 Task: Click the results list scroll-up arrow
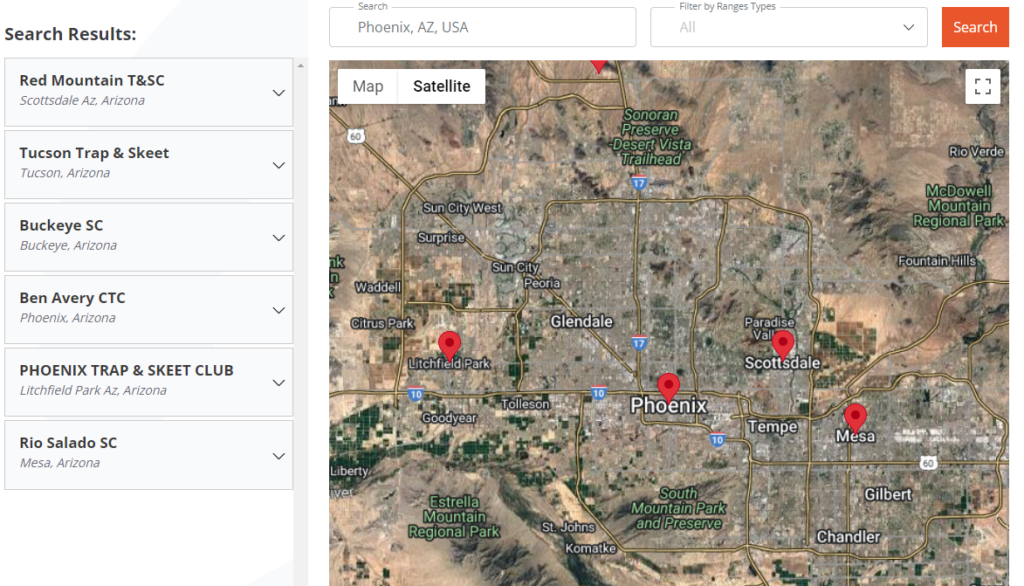tap(300, 65)
